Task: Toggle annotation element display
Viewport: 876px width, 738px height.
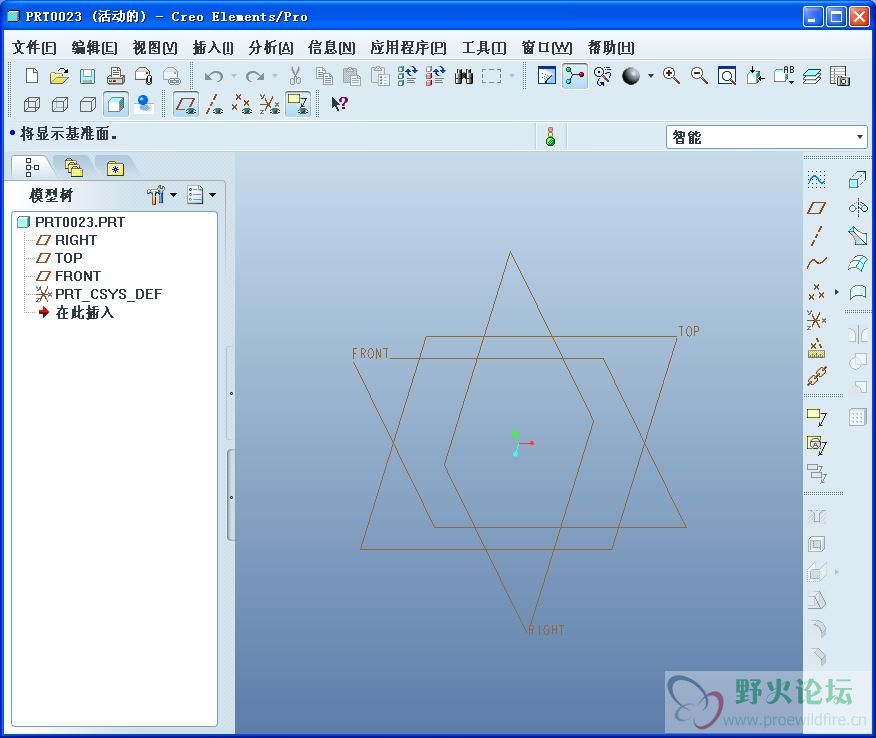Action: 298,104
